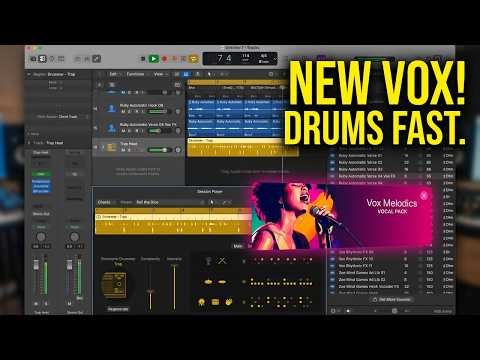The width and height of the screenshot is (480, 360).
Task: Click the volume fader on the left channel strip
Action: coord(36,265)
